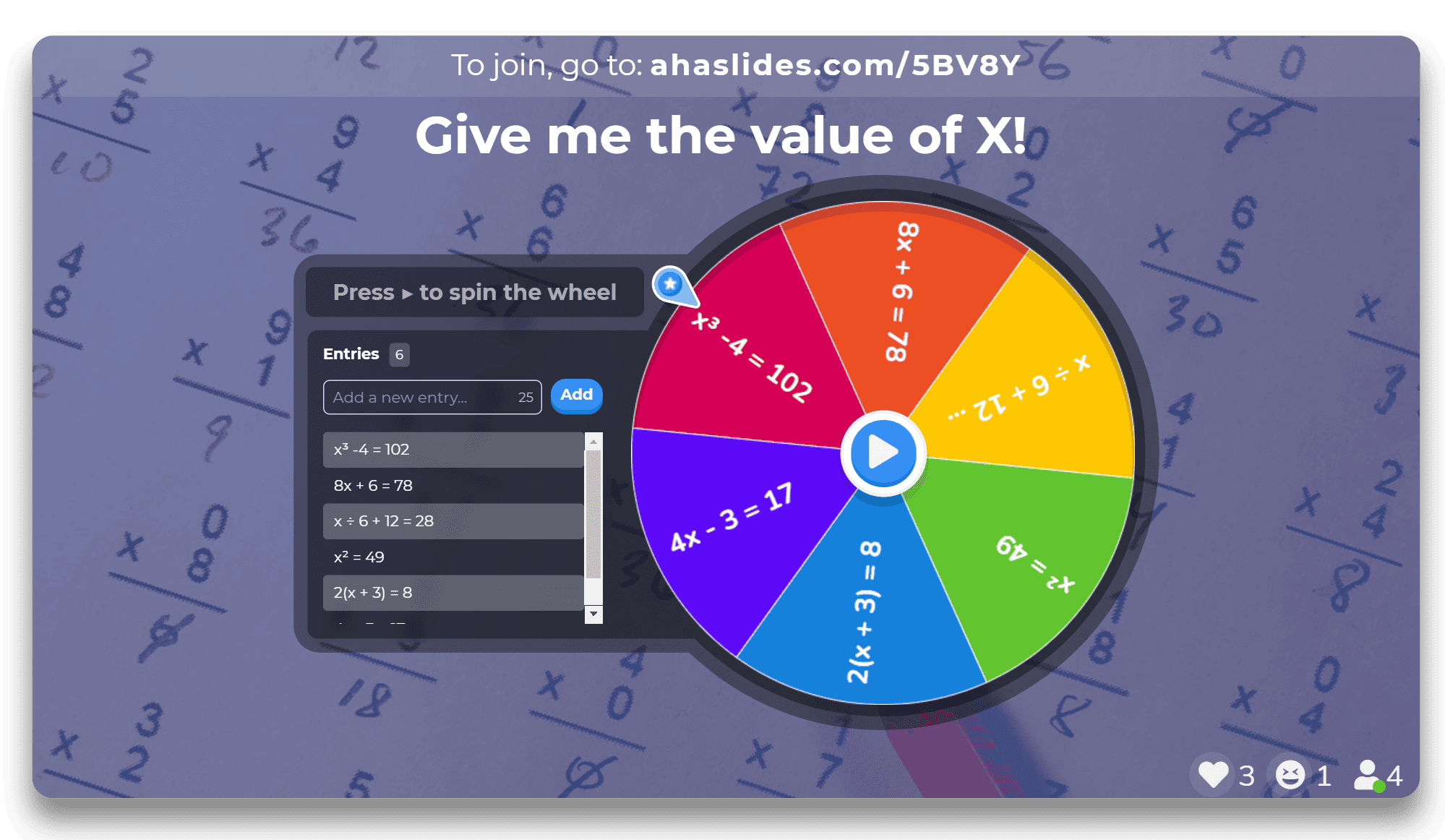This screenshot has width=1445, height=840.
Task: Click the character count stepper showing 25
Action: 525,395
